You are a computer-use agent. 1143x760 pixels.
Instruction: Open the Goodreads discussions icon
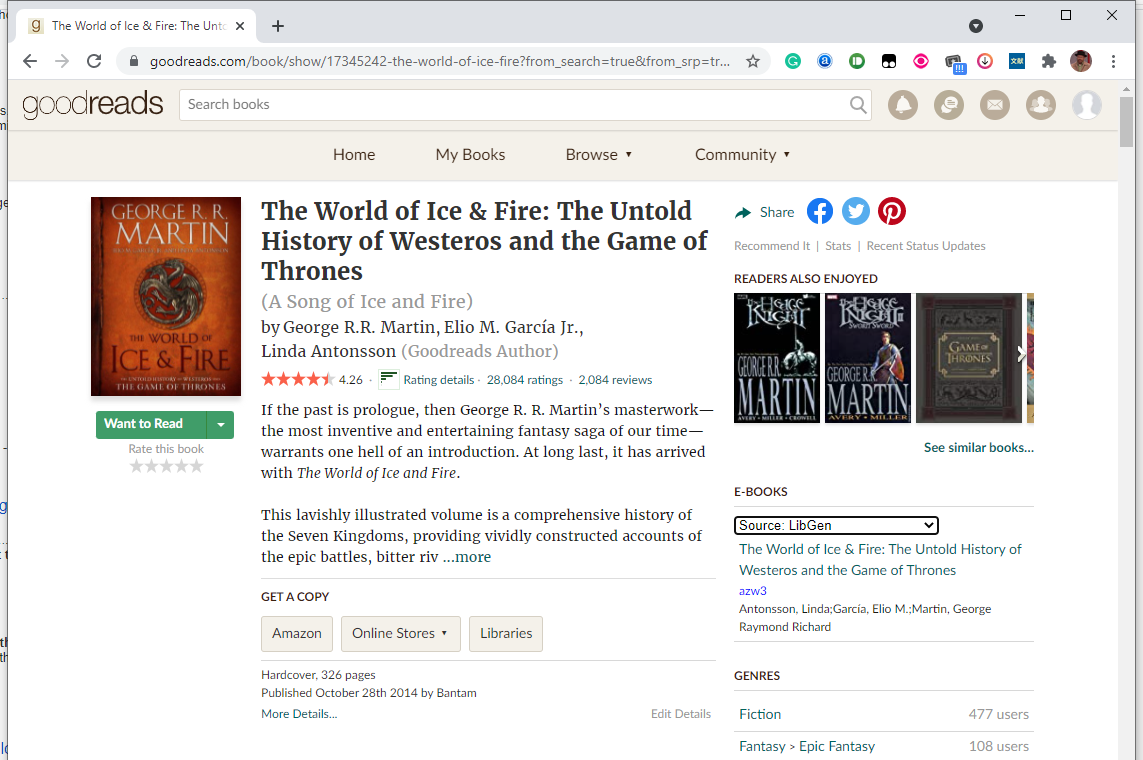click(948, 105)
